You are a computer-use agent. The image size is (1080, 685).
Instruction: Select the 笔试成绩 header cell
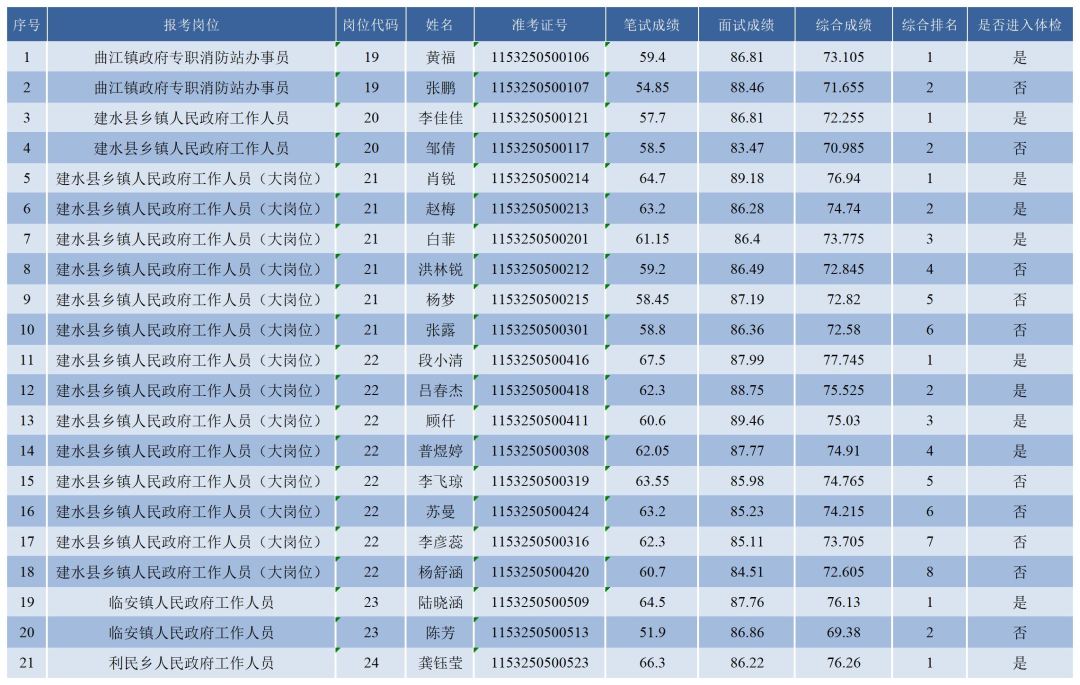[652, 25]
